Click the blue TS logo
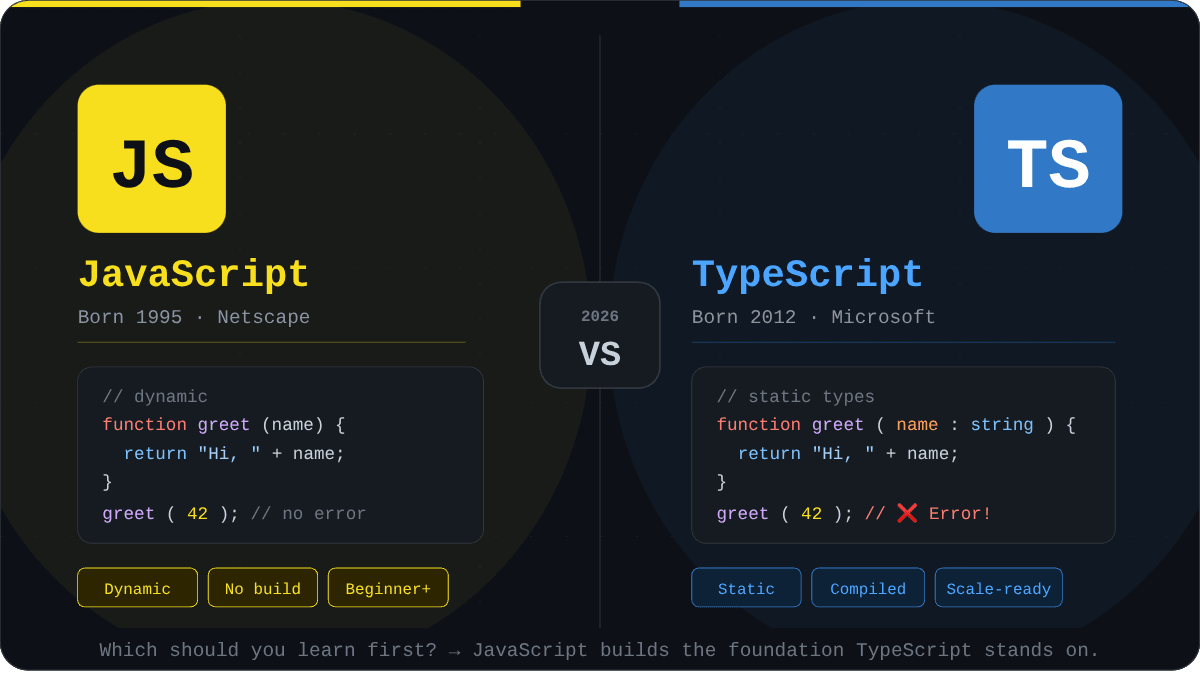This screenshot has width=1200, height=688. 1048,159
